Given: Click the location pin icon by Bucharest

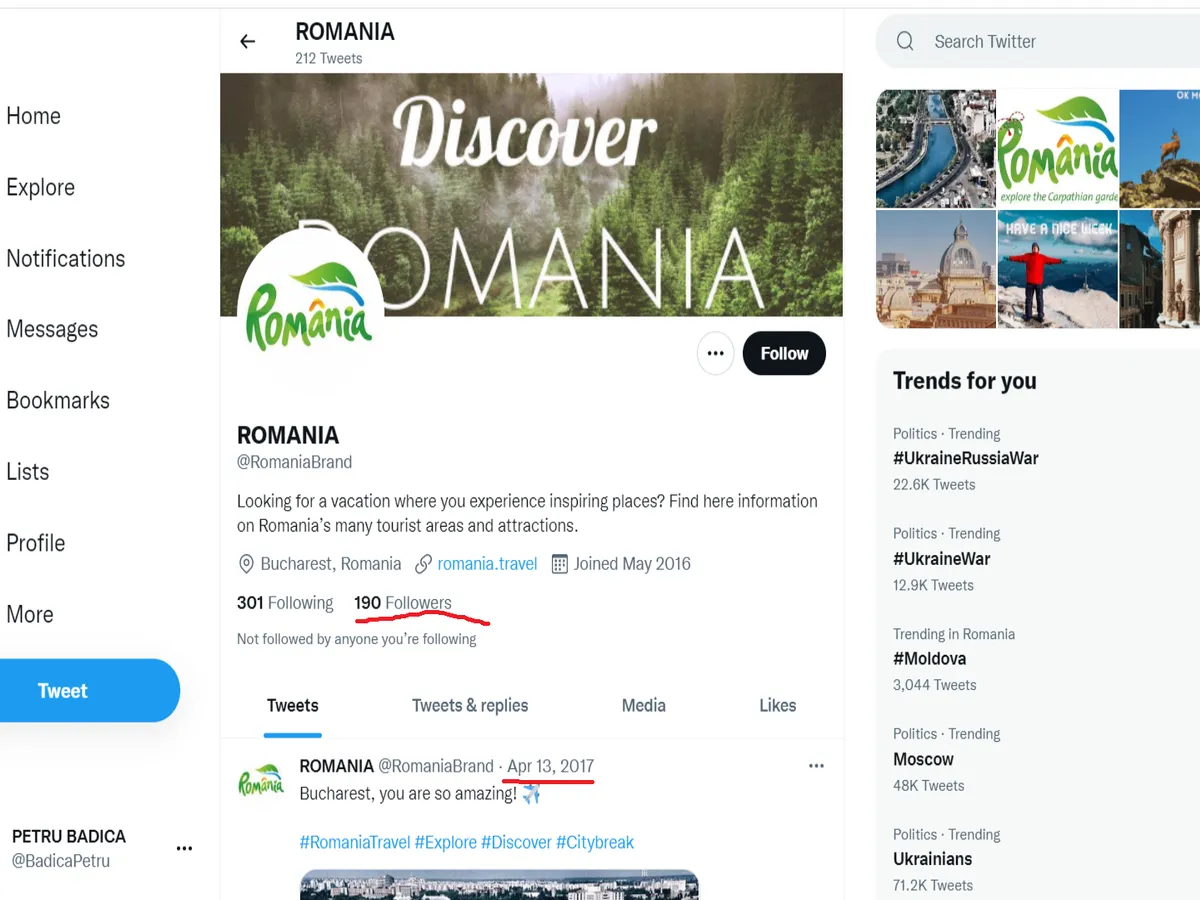Looking at the screenshot, I should click(x=246, y=564).
